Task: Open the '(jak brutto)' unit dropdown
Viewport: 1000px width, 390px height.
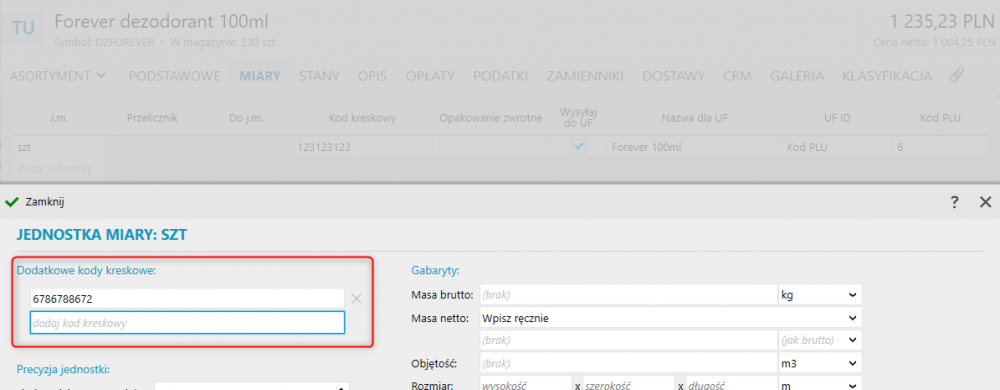Action: (x=820, y=340)
